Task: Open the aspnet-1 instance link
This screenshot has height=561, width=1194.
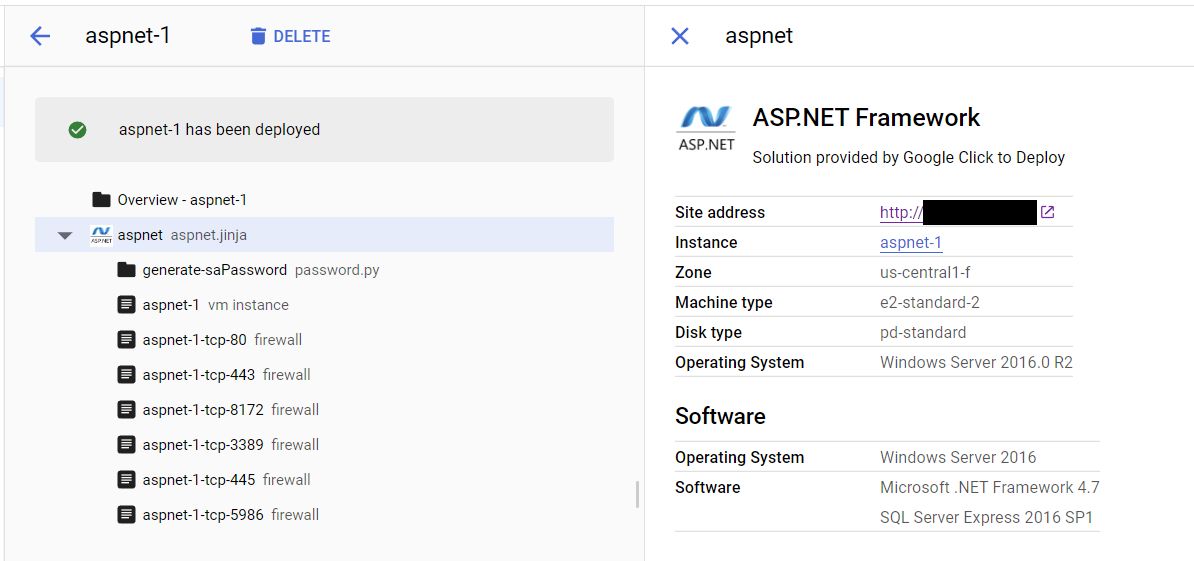Action: coord(911,243)
